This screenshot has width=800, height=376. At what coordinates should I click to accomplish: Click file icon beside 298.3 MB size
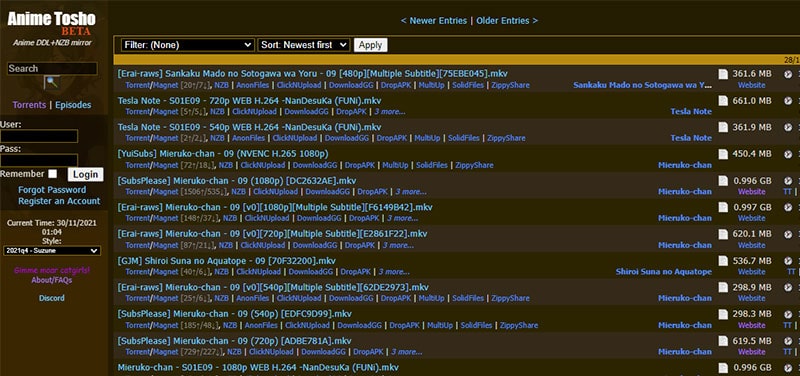[723, 314]
